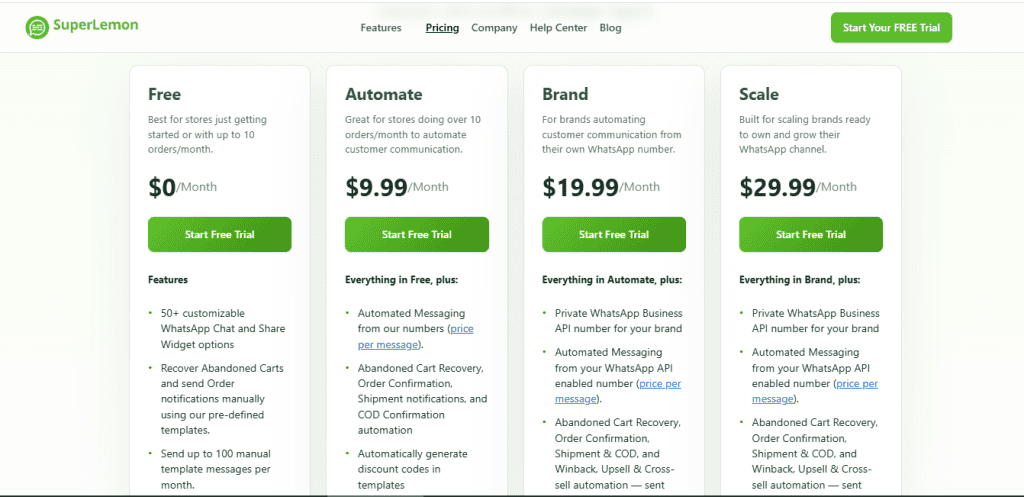Open the Company navigation item

click(494, 28)
